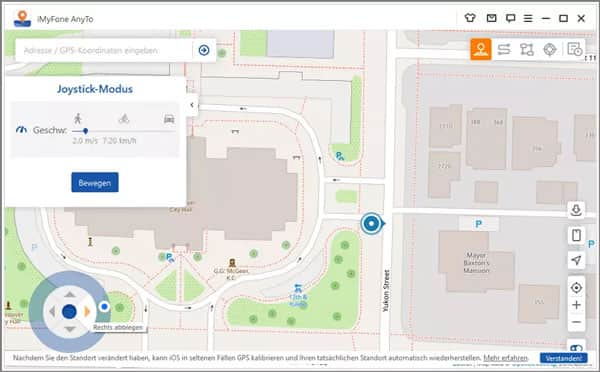Choose the driving car speed icon
The image size is (600, 372).
[x=169, y=119]
